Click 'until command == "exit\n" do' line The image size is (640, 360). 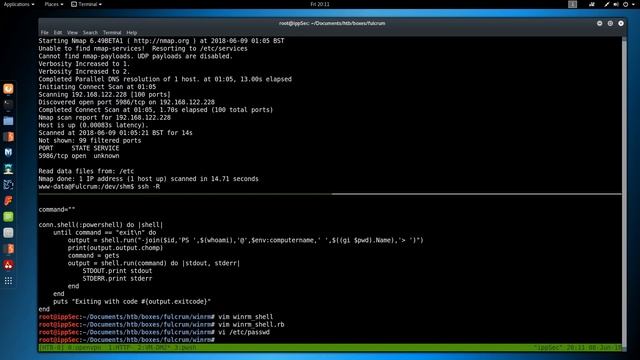coord(104,233)
